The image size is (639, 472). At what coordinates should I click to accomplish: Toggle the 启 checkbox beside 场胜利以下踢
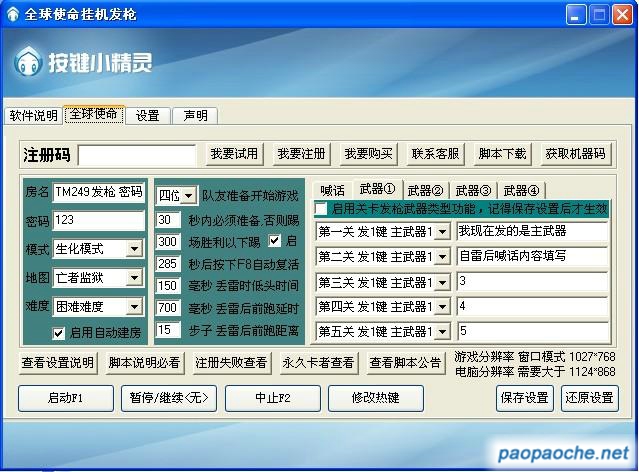coord(275,241)
